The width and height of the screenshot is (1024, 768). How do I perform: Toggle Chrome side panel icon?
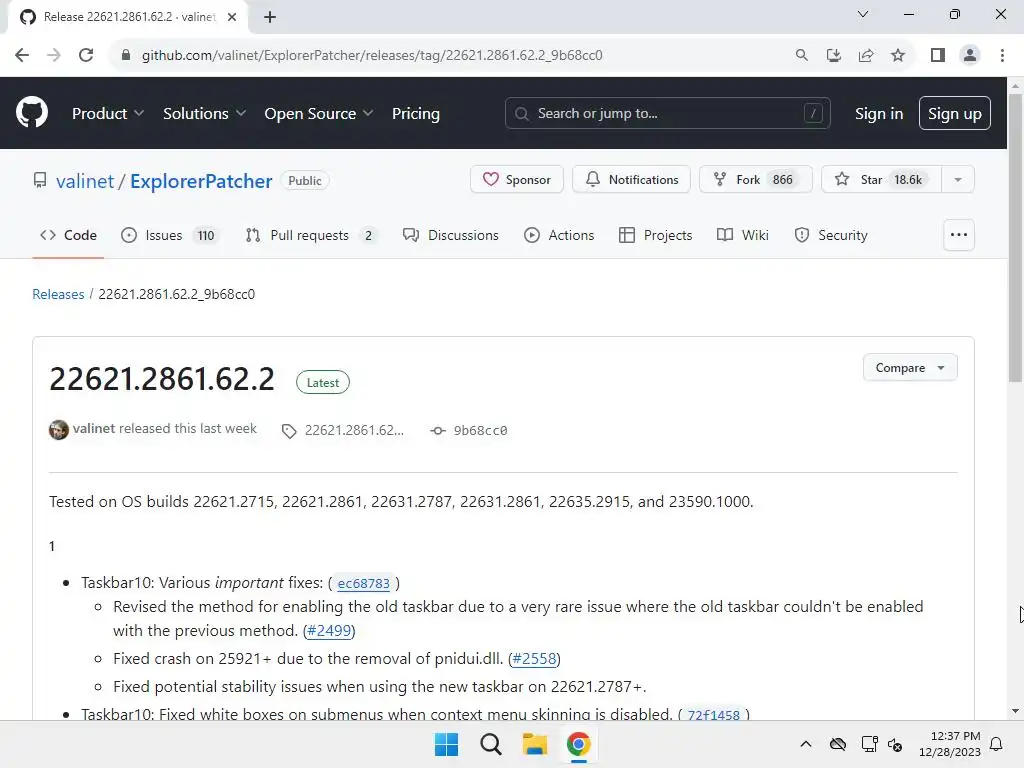click(x=938, y=55)
